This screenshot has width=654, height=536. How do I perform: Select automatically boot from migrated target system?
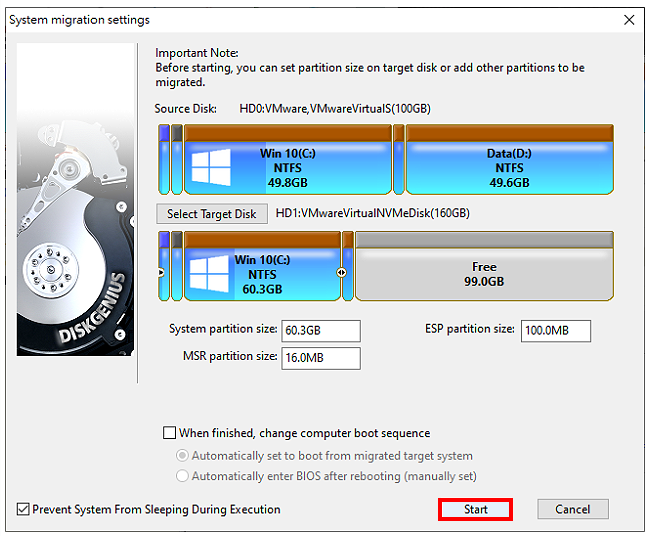point(182,455)
